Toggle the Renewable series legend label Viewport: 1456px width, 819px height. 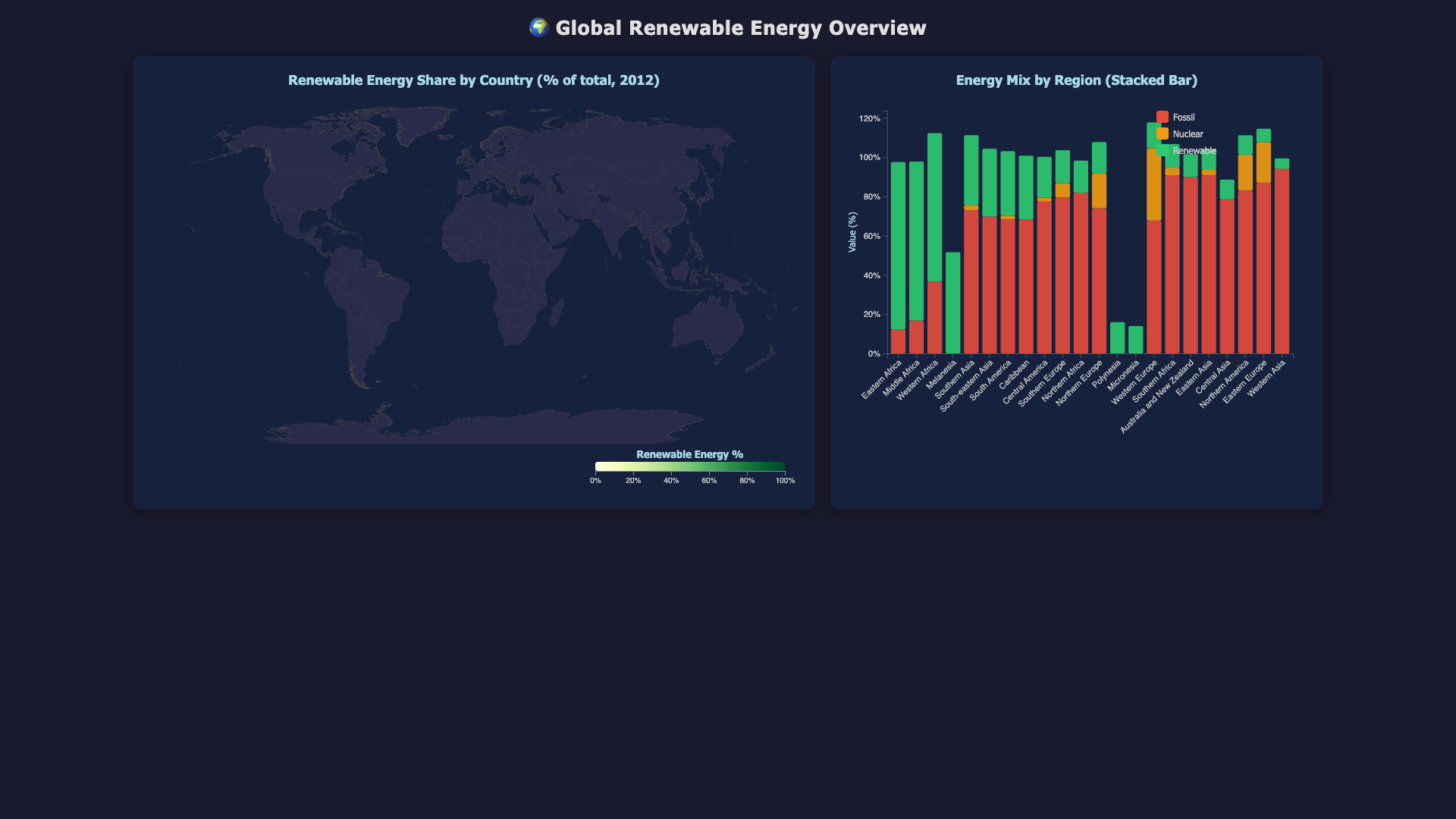click(x=1194, y=151)
